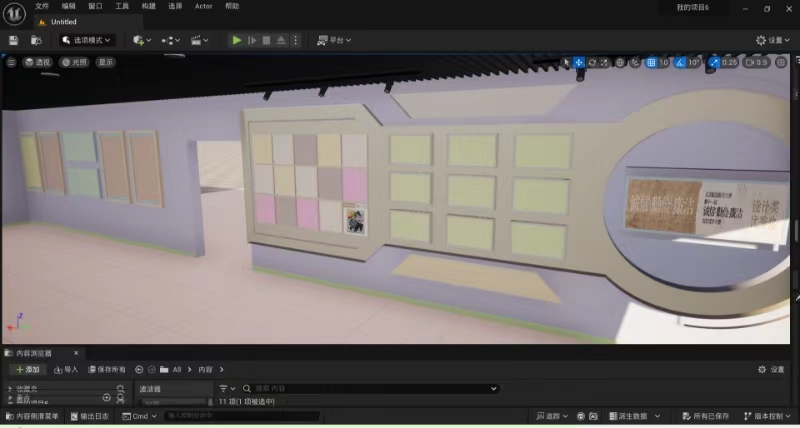
Task: Select the rotate gizmo tool
Action: 592,63
